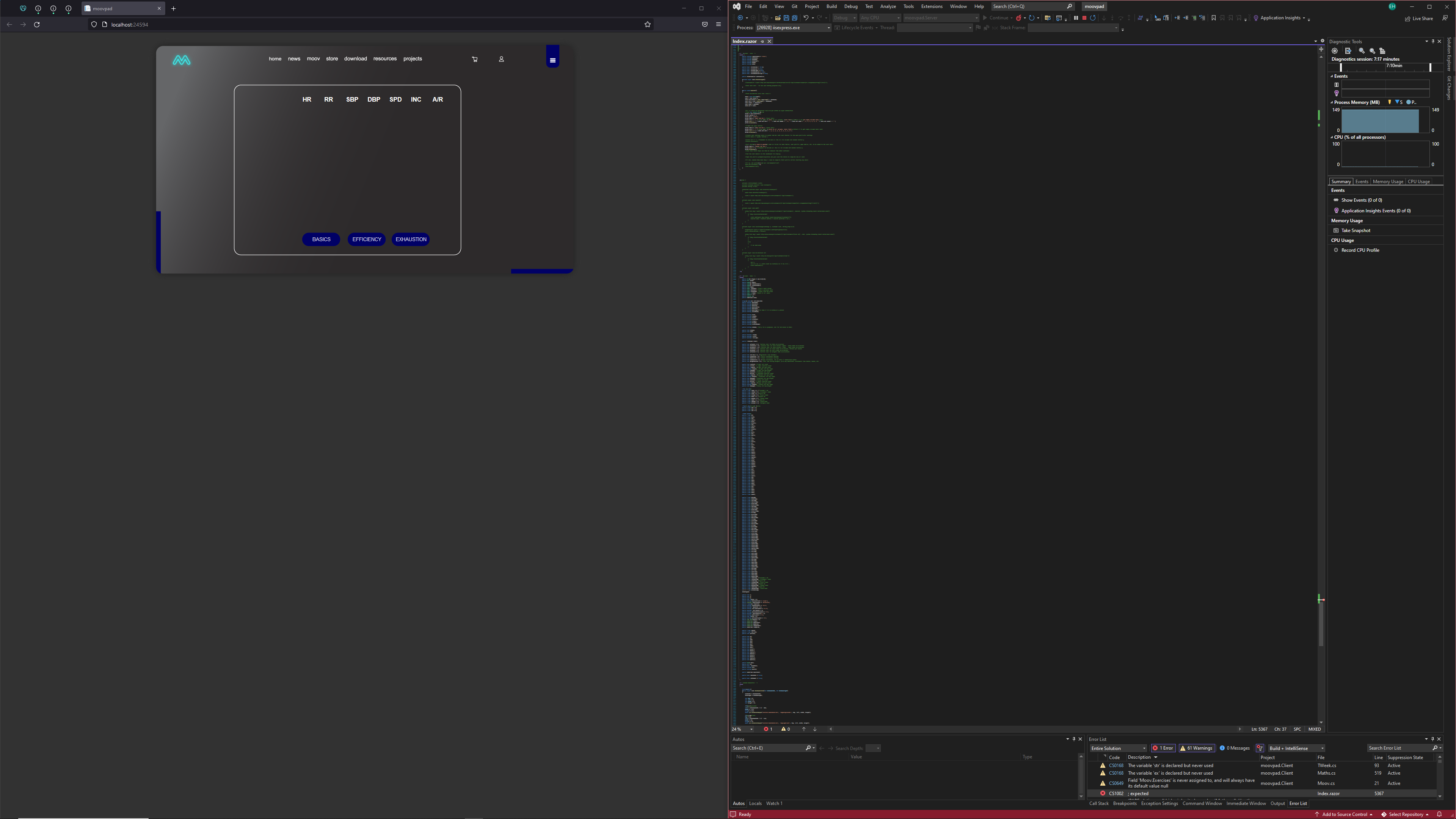Click the BASICS button on the moovpad page
This screenshot has width=1456, height=819.
pos(321,240)
